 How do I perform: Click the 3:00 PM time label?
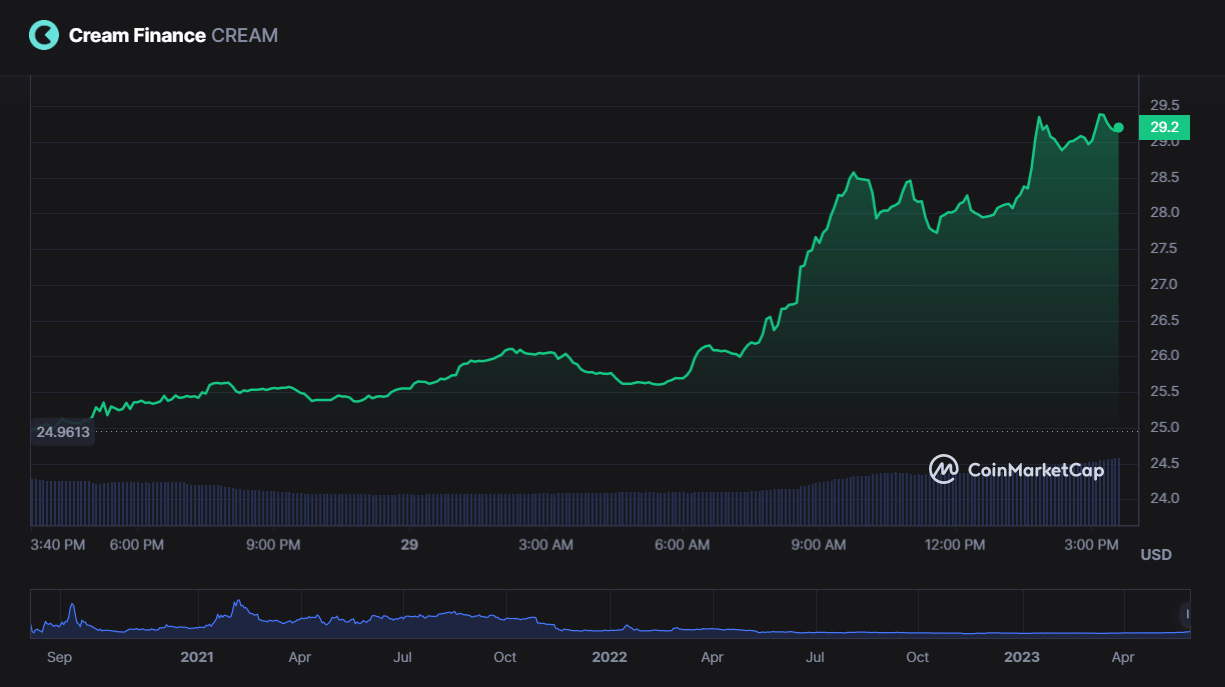1091,545
